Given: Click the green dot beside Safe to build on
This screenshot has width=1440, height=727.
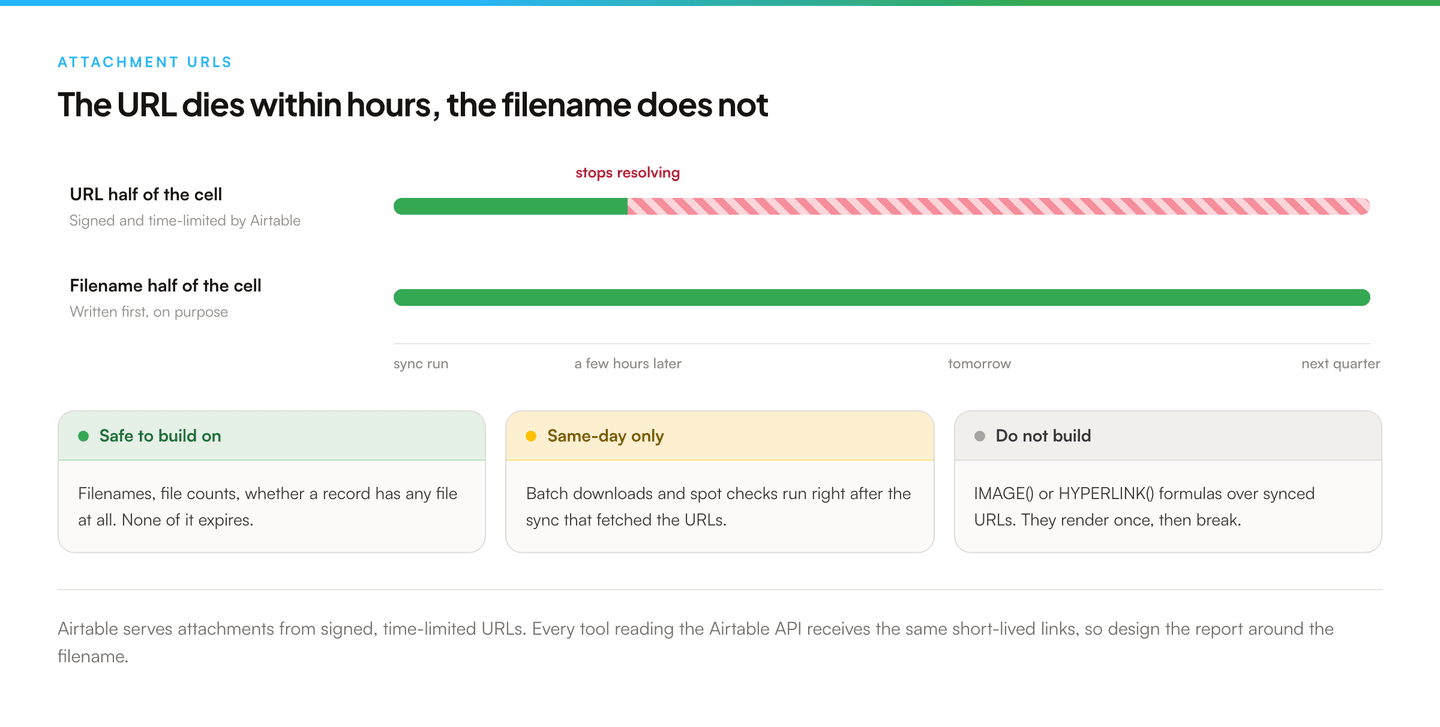Looking at the screenshot, I should pyautogui.click(x=84, y=436).
